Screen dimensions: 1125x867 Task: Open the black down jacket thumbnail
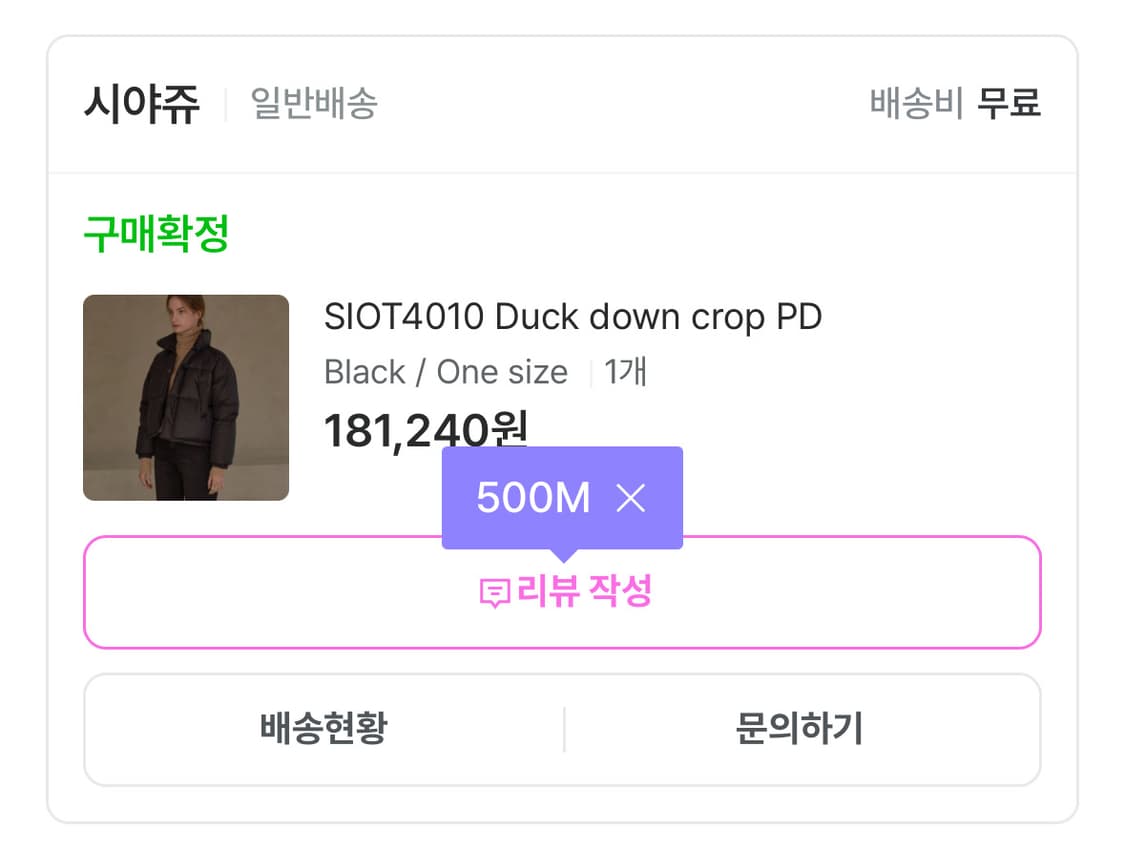[186, 398]
